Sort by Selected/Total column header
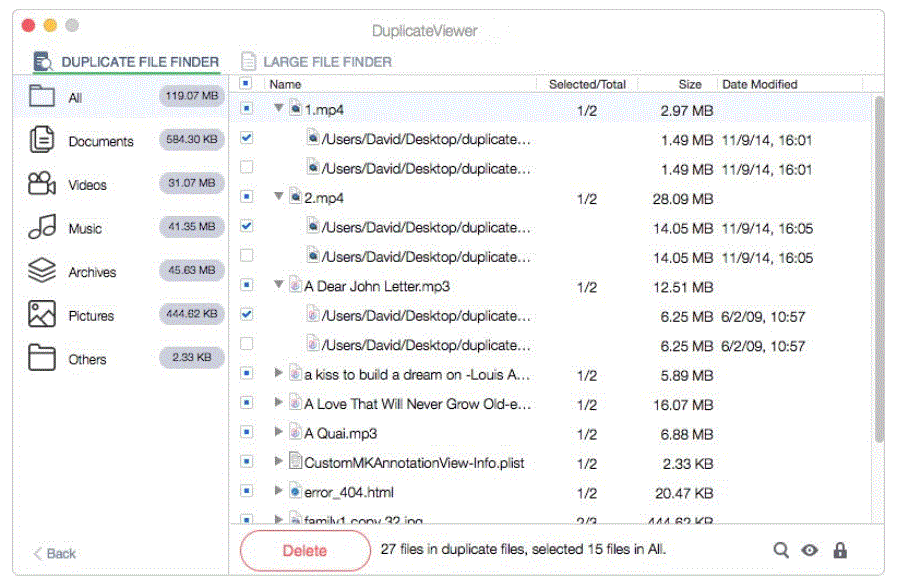This screenshot has width=897, height=586. click(x=588, y=84)
